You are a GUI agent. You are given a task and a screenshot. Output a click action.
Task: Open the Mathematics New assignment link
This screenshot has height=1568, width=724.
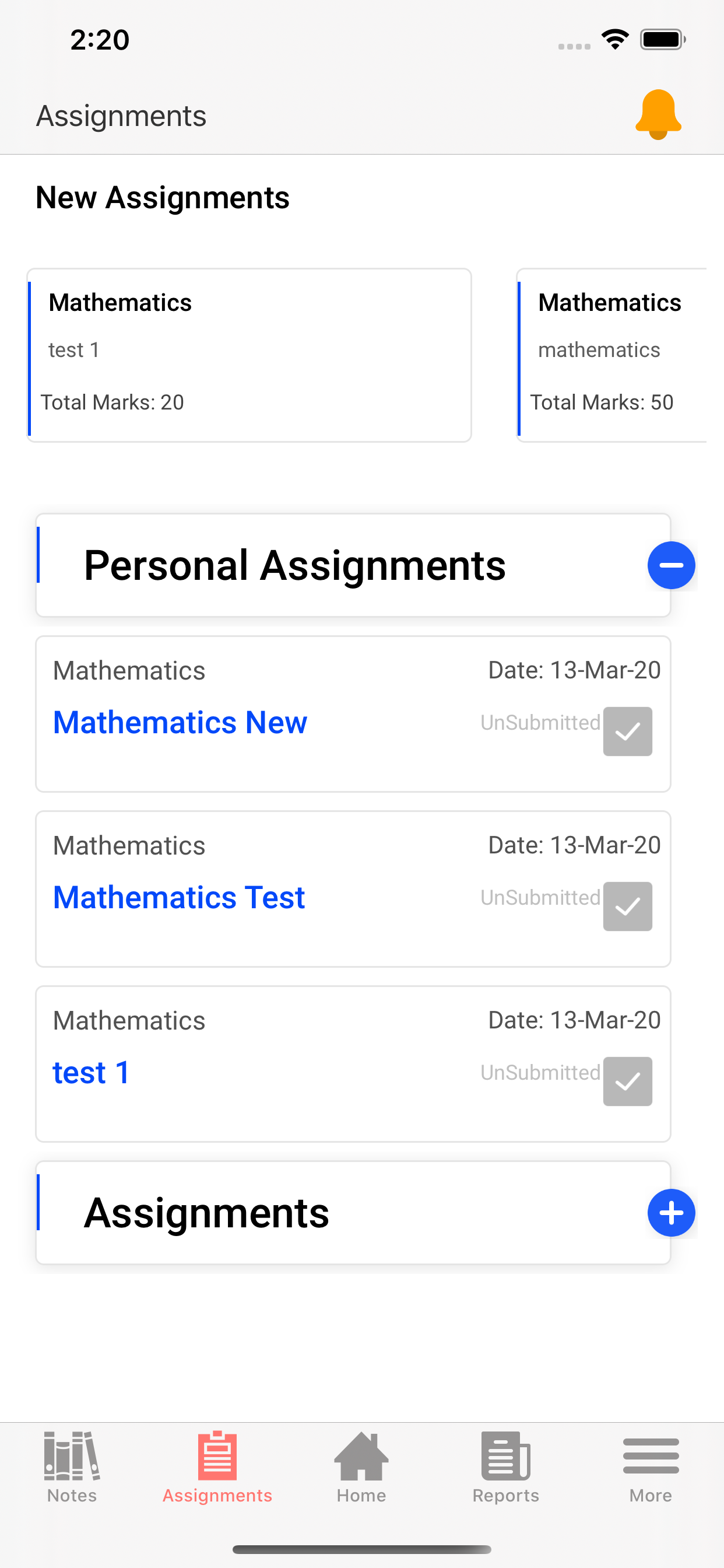[180, 723]
